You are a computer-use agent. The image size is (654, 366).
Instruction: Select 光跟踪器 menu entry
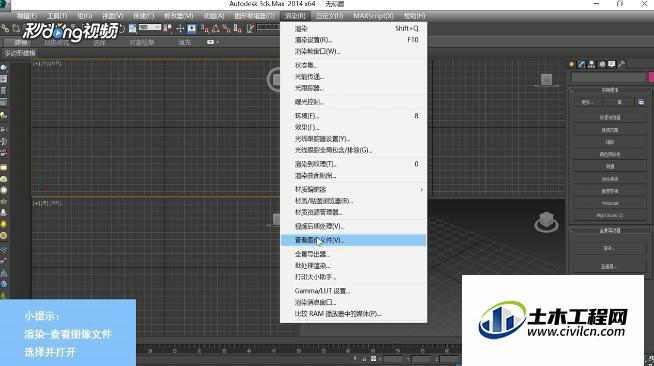click(353, 88)
